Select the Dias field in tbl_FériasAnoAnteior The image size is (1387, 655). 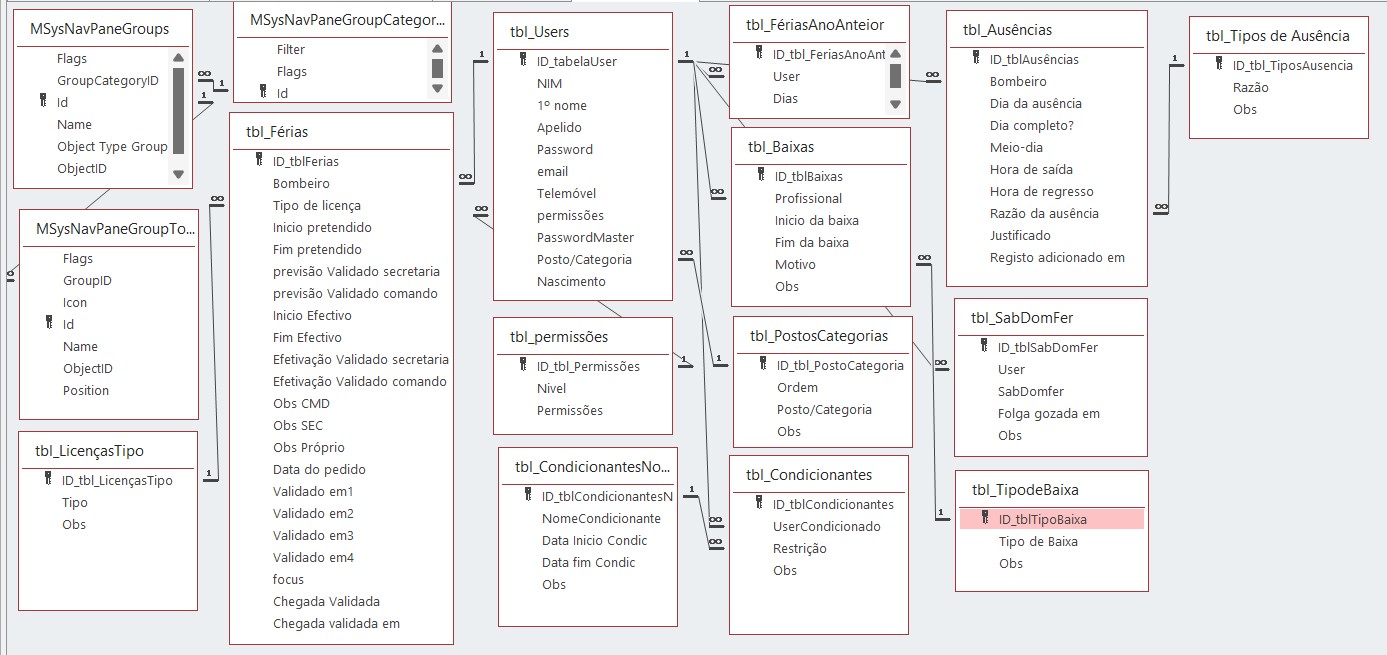(x=785, y=98)
